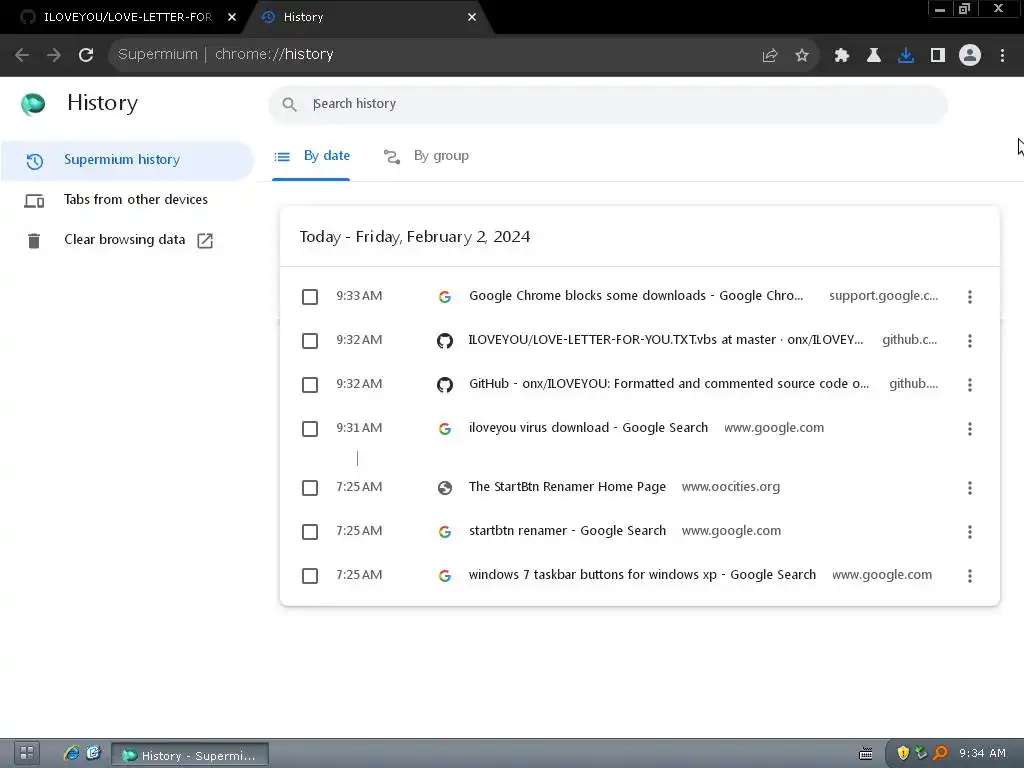This screenshot has width=1024, height=768.
Task: Open the Extensions puzzle icon
Action: click(x=842, y=56)
